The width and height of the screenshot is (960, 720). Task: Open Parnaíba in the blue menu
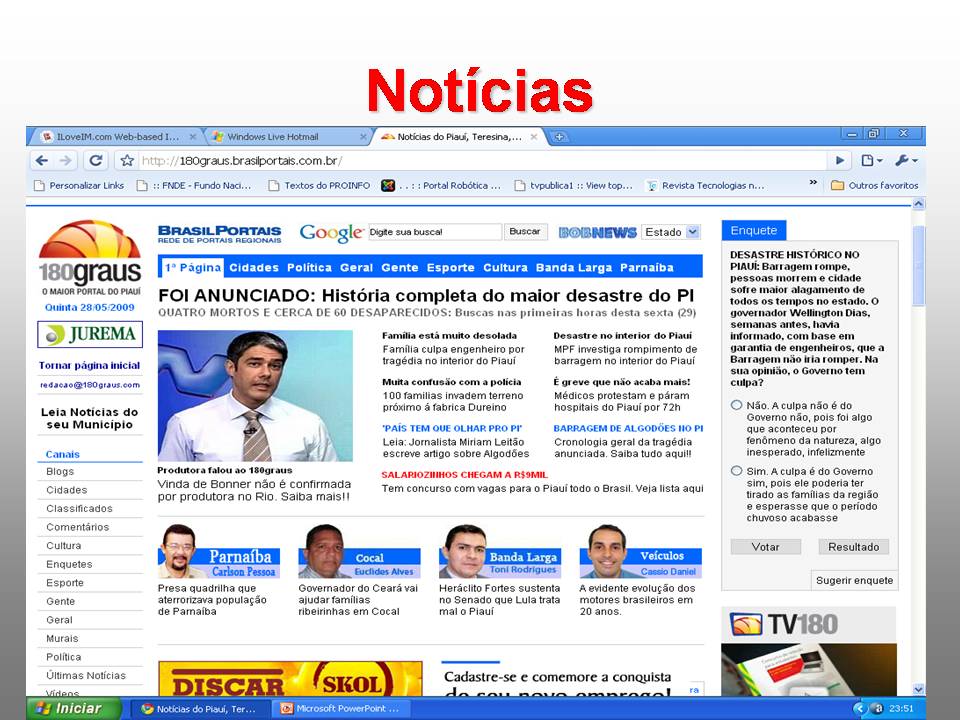[647, 268]
